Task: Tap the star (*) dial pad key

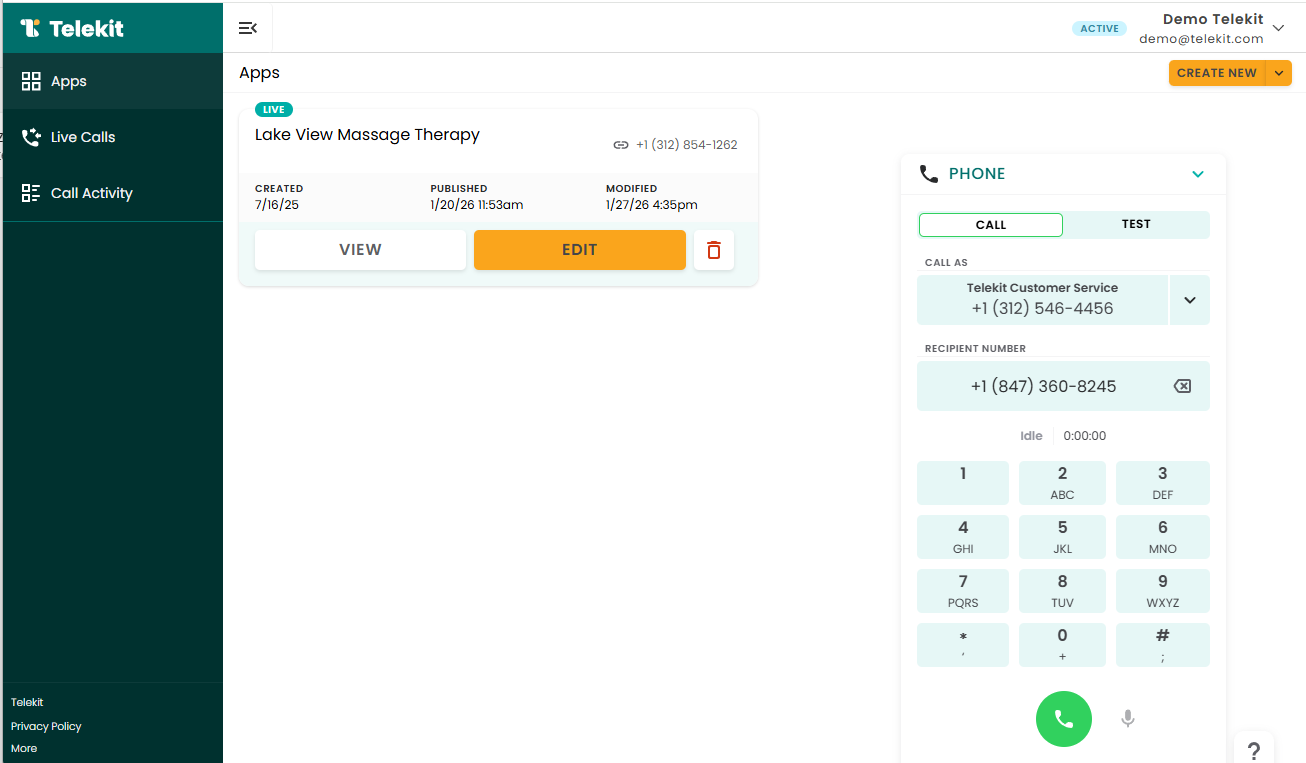Action: pos(963,645)
